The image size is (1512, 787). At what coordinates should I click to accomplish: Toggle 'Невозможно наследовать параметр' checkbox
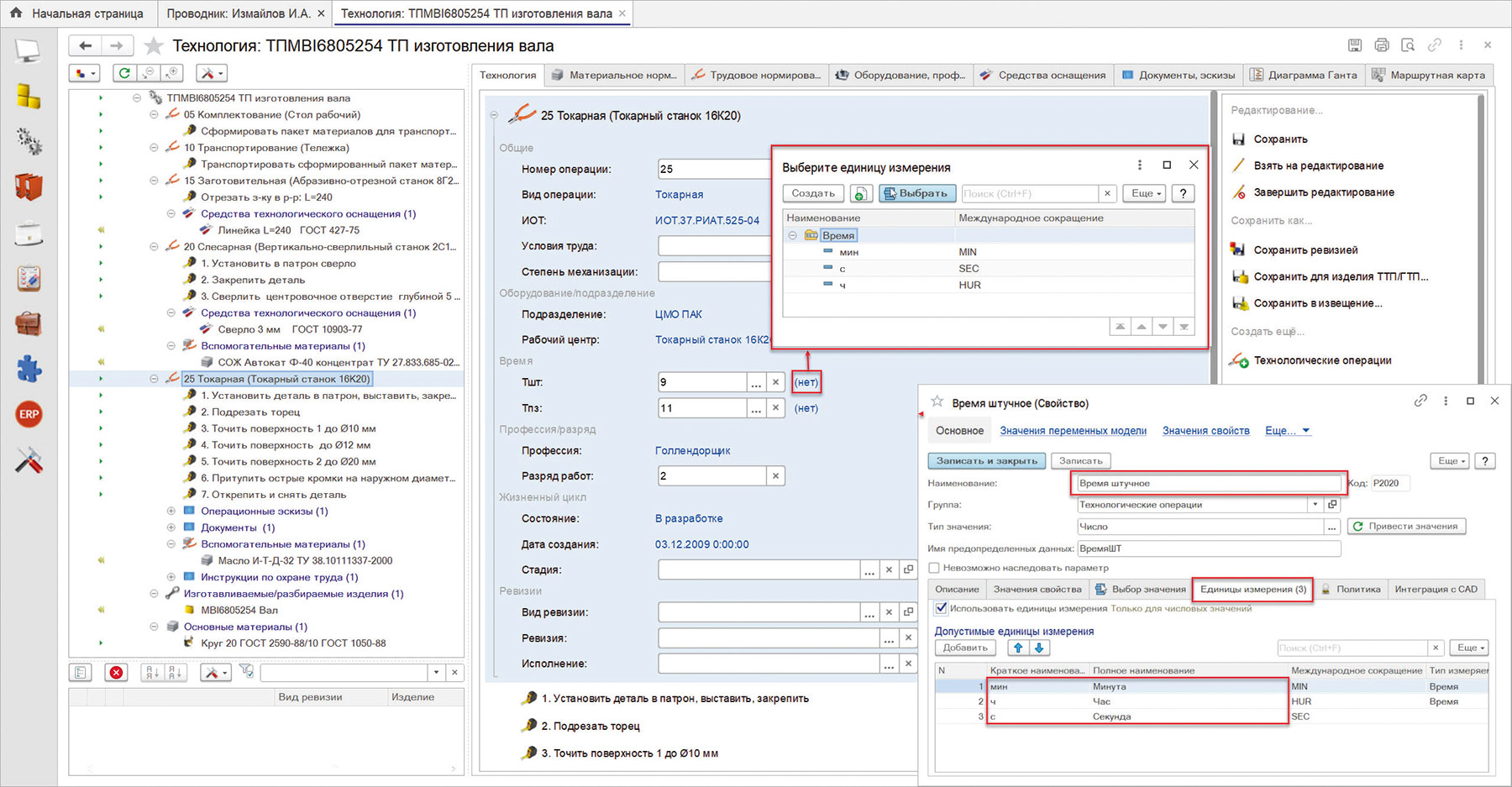coord(933,568)
